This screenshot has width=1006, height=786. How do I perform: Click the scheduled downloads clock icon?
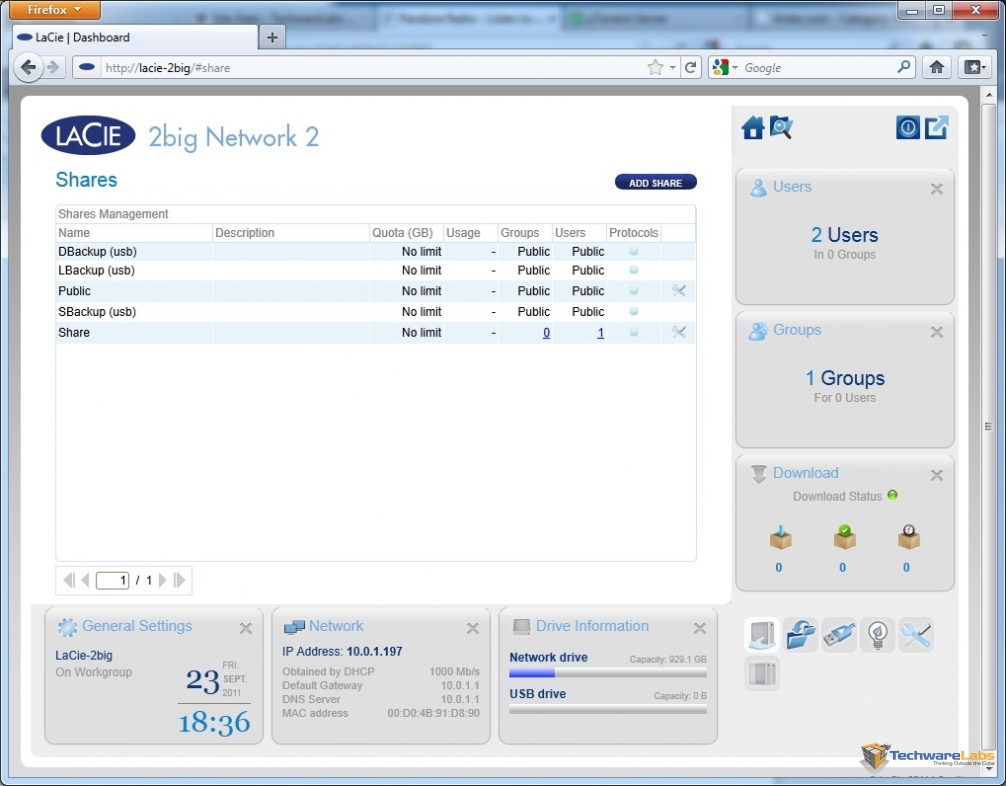click(908, 538)
